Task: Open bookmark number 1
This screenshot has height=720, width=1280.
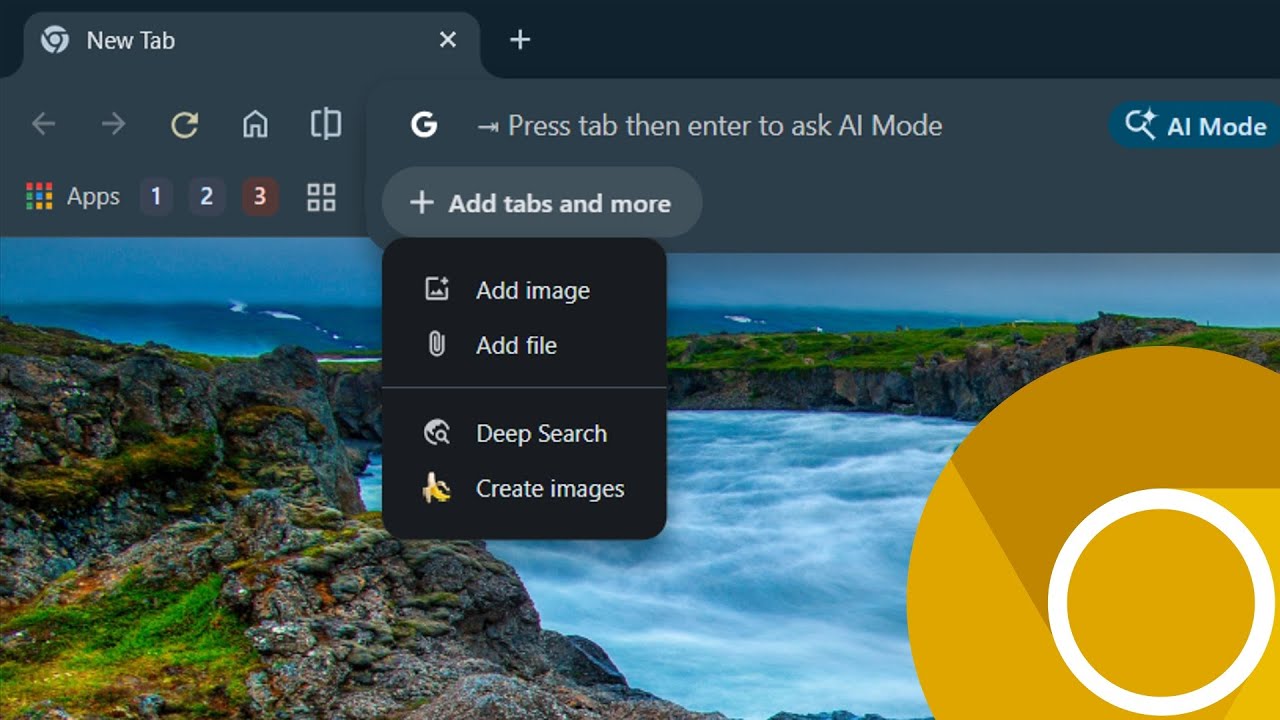Action: (155, 197)
